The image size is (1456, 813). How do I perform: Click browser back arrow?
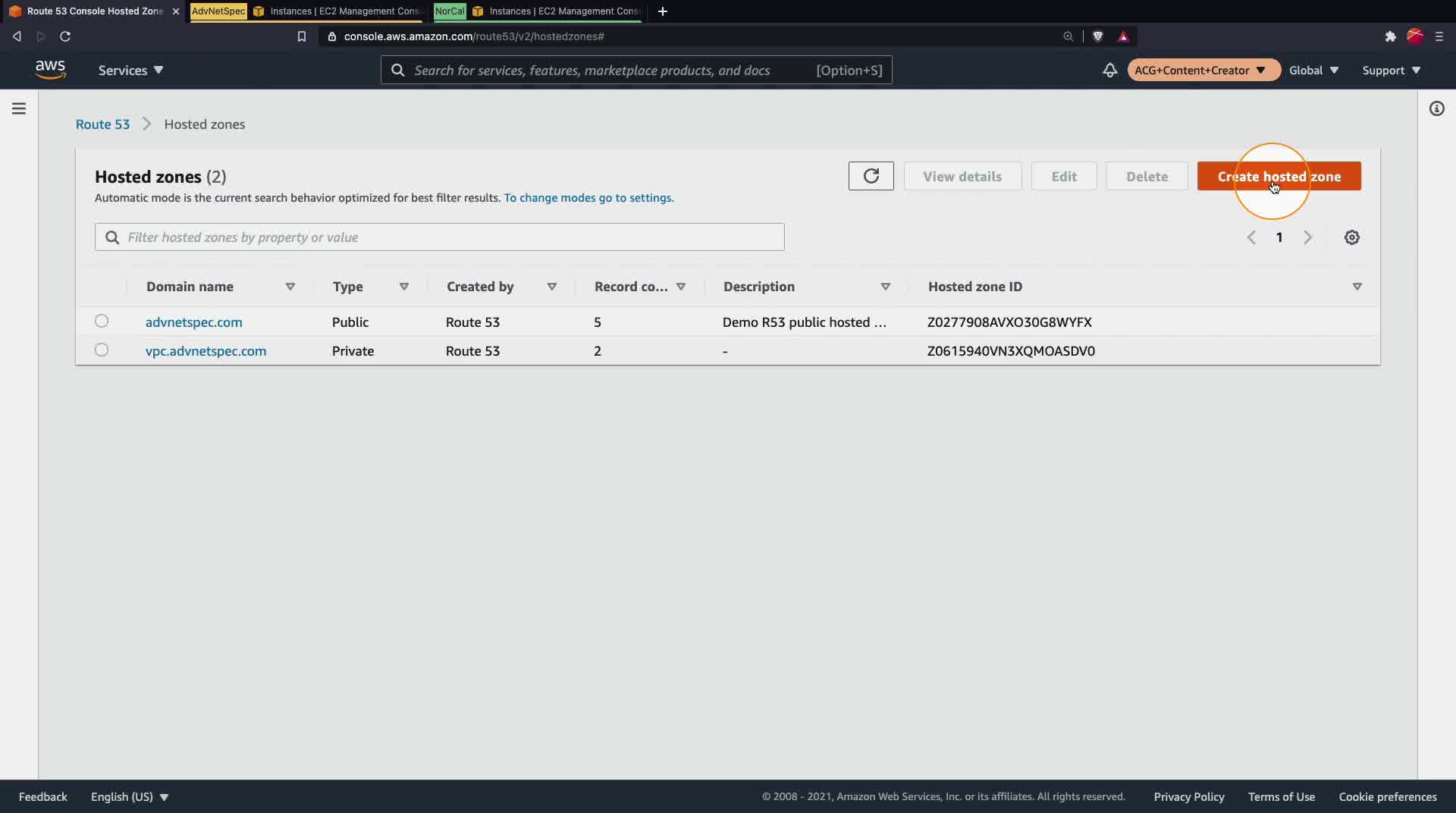[17, 36]
